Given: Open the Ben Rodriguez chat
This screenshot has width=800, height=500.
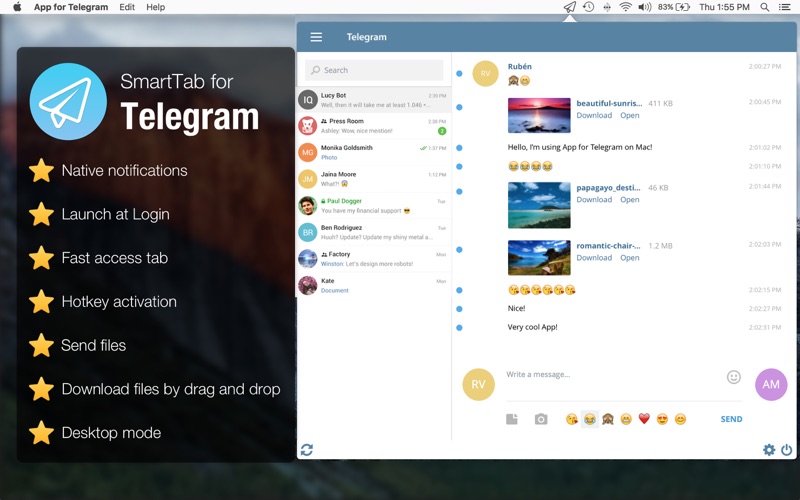Looking at the screenshot, I should [x=373, y=232].
